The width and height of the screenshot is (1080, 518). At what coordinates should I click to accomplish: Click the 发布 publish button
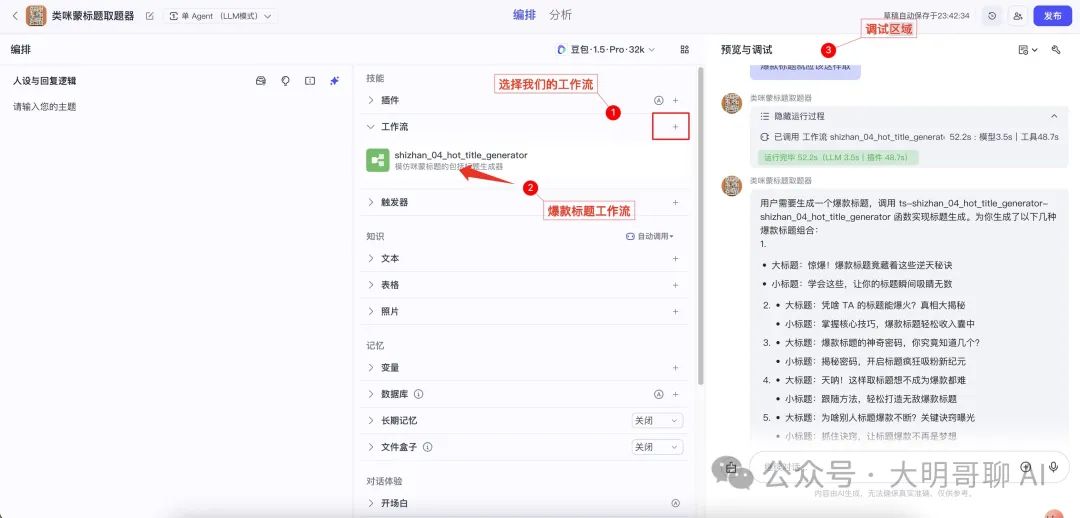point(1052,16)
